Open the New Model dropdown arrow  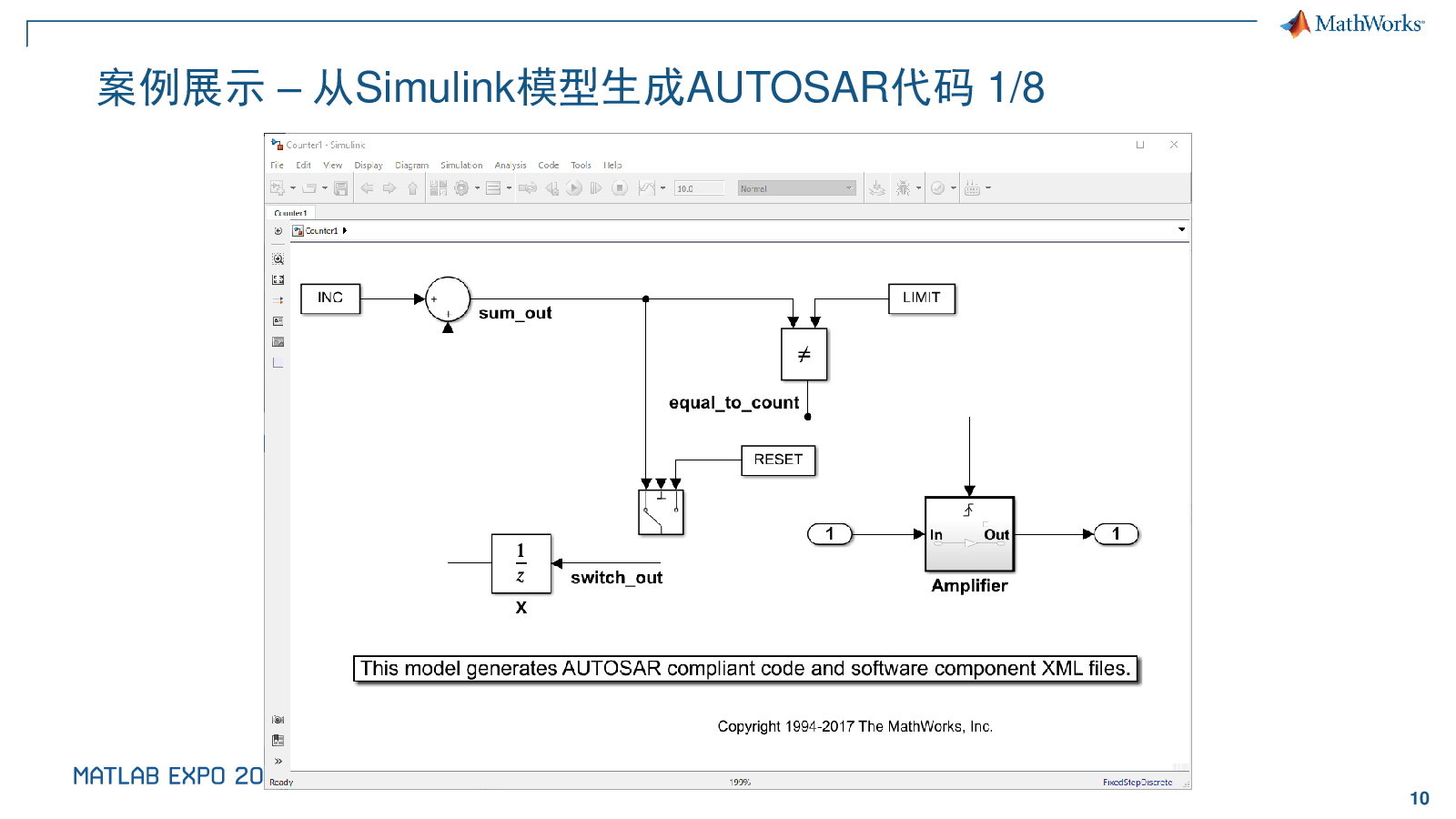click(x=293, y=188)
